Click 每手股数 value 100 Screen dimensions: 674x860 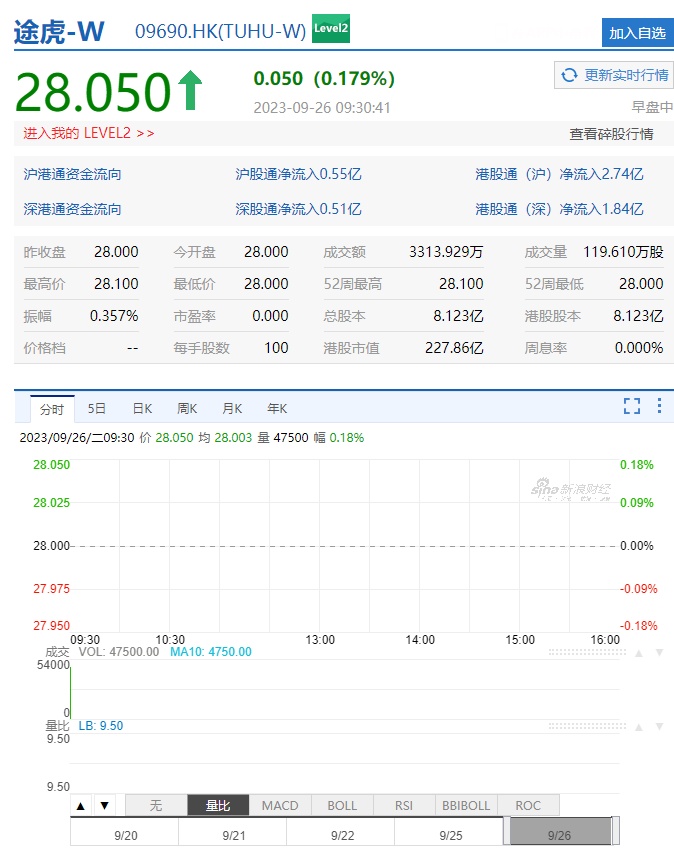276,348
